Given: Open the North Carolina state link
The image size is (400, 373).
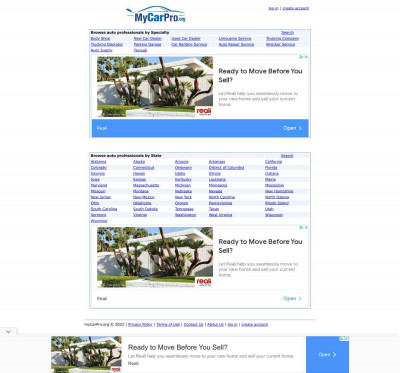Looking at the screenshot, I should coord(222,197).
